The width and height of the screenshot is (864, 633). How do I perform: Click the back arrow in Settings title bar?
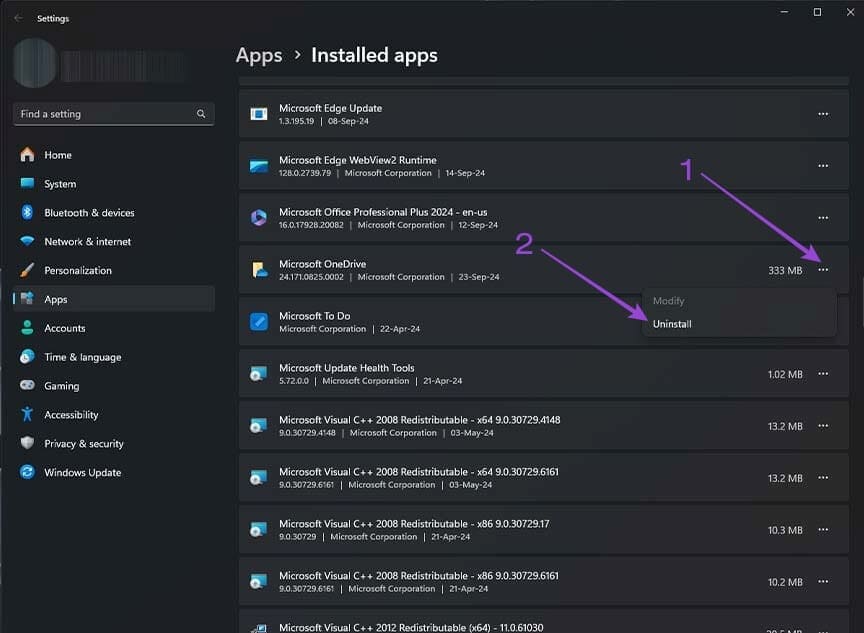[19, 18]
